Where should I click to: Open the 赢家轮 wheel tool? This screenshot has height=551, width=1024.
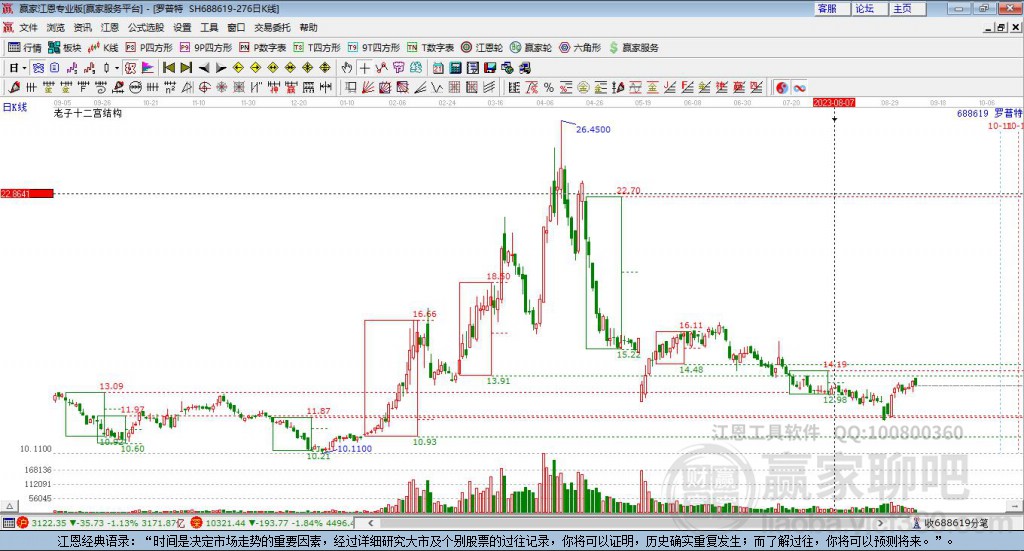coord(531,48)
